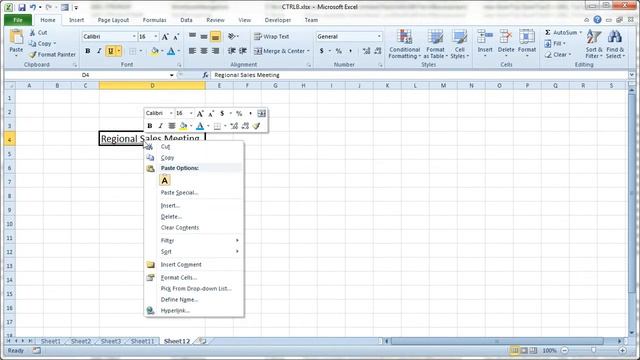640x360 pixels.
Task: Click the ribbon Shrink Font icon
Action: click(x=176, y=37)
